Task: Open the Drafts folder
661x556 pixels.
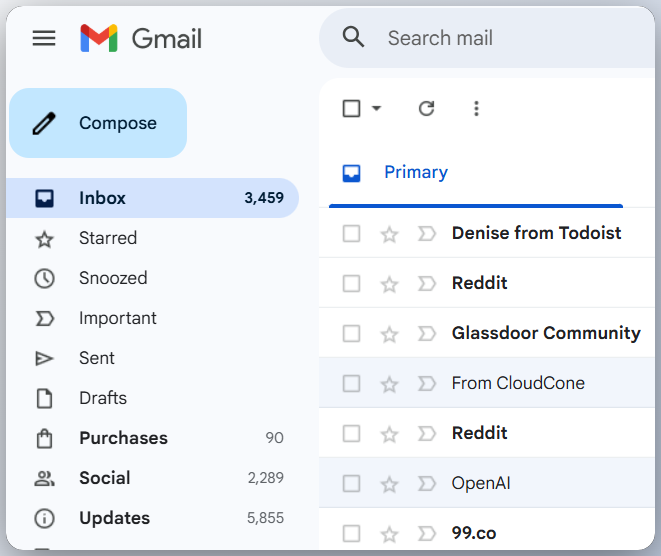Action: coord(152,398)
